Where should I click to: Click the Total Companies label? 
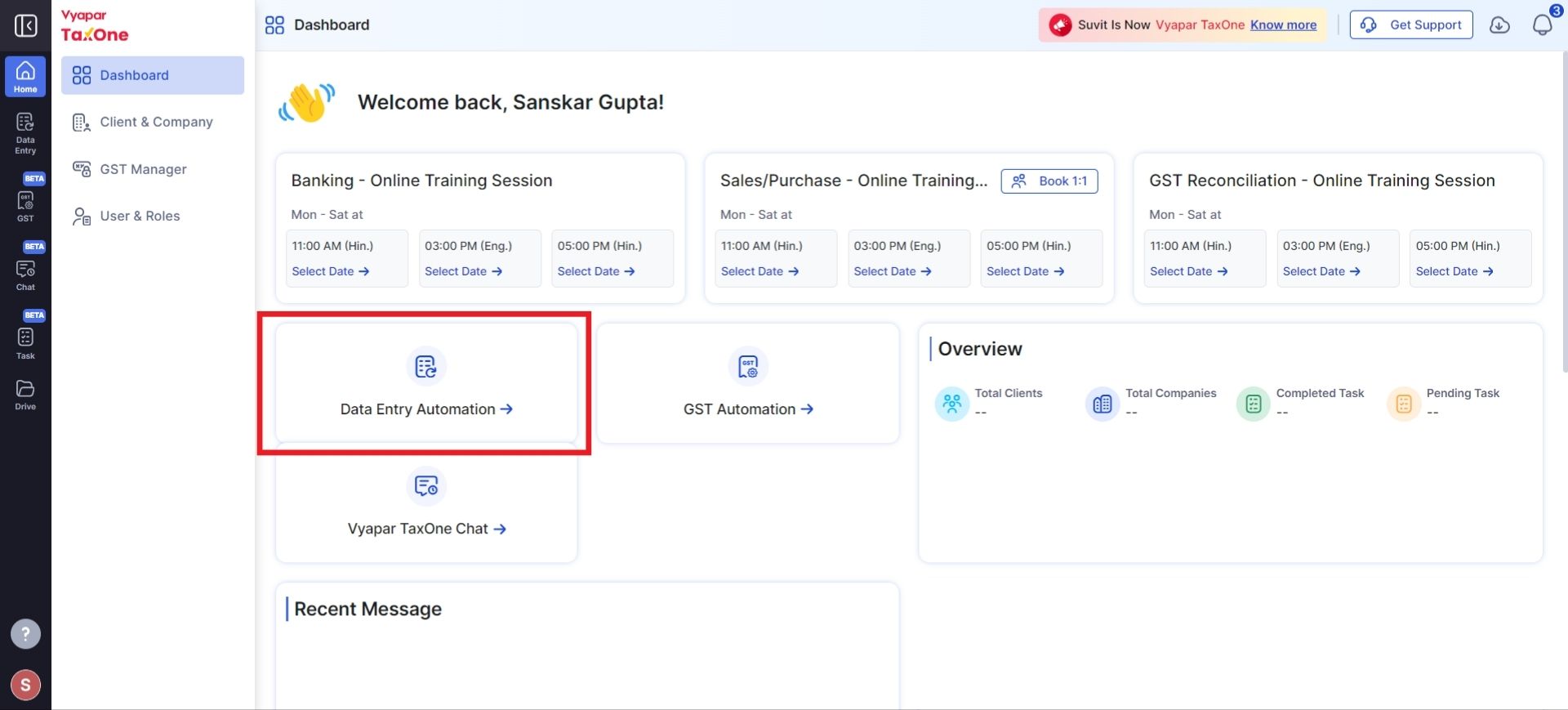pos(1171,393)
